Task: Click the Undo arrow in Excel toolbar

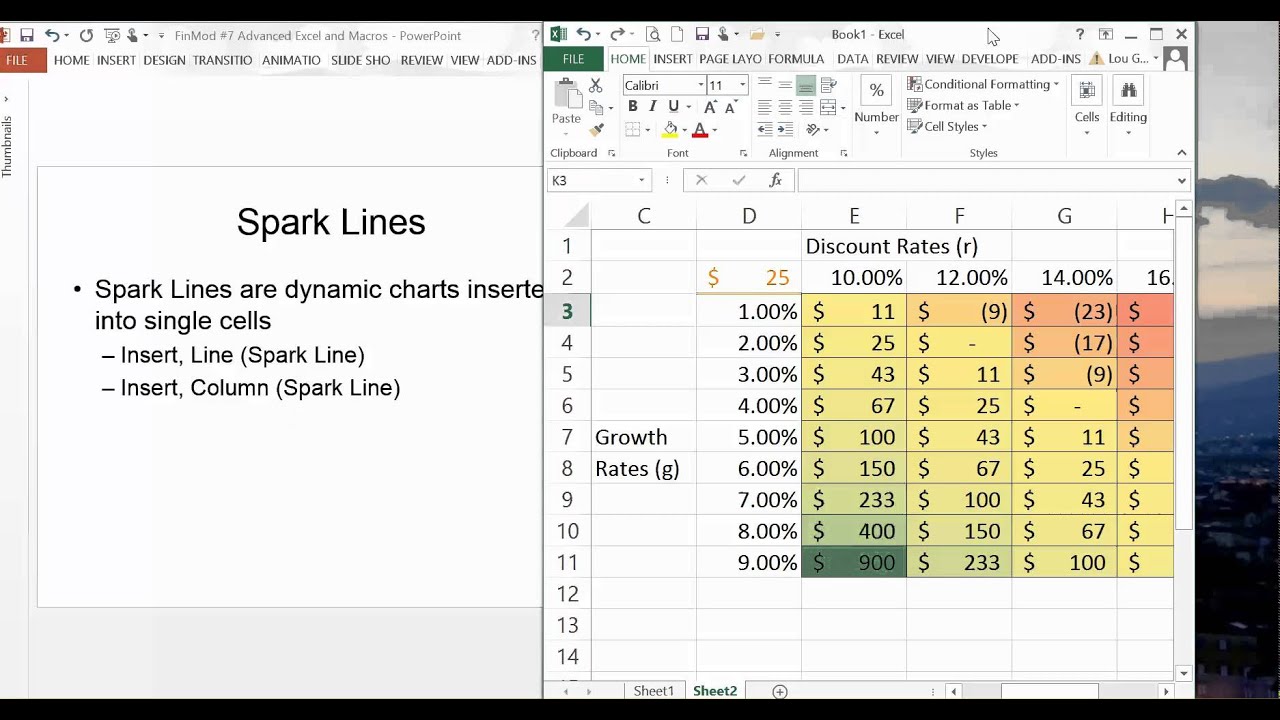Action: point(583,35)
